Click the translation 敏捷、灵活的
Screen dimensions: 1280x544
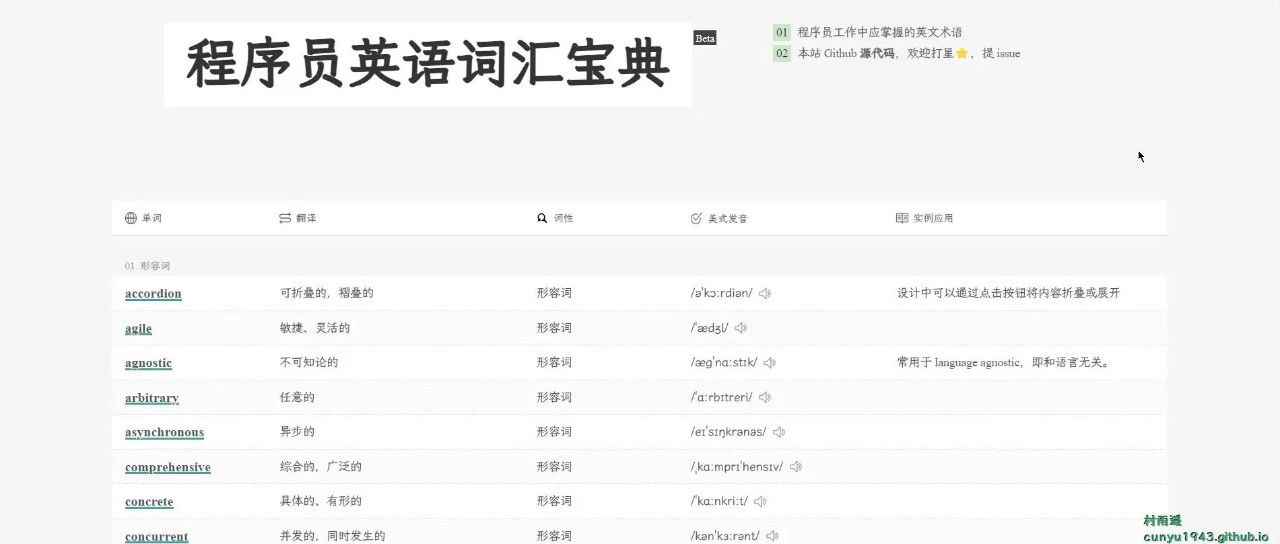314,328
